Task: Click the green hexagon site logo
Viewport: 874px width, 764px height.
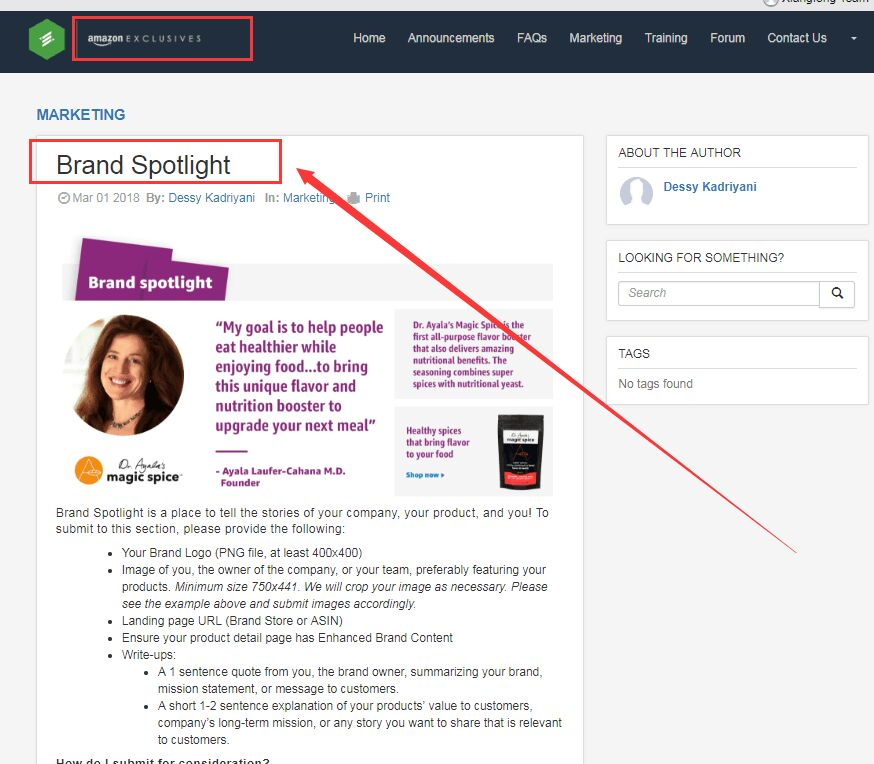Action: coord(47,39)
